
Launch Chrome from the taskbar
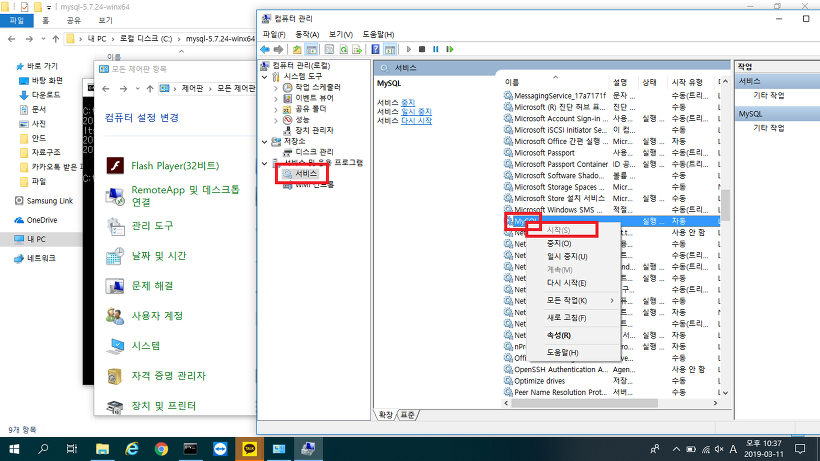point(161,449)
